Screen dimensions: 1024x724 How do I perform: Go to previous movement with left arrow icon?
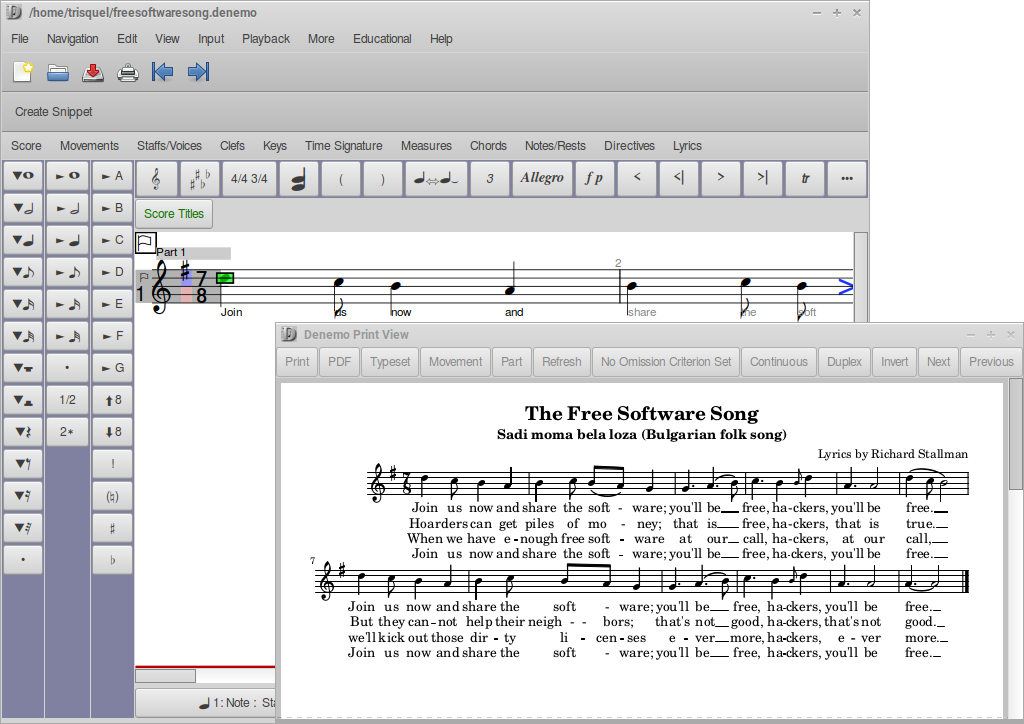[x=163, y=72]
